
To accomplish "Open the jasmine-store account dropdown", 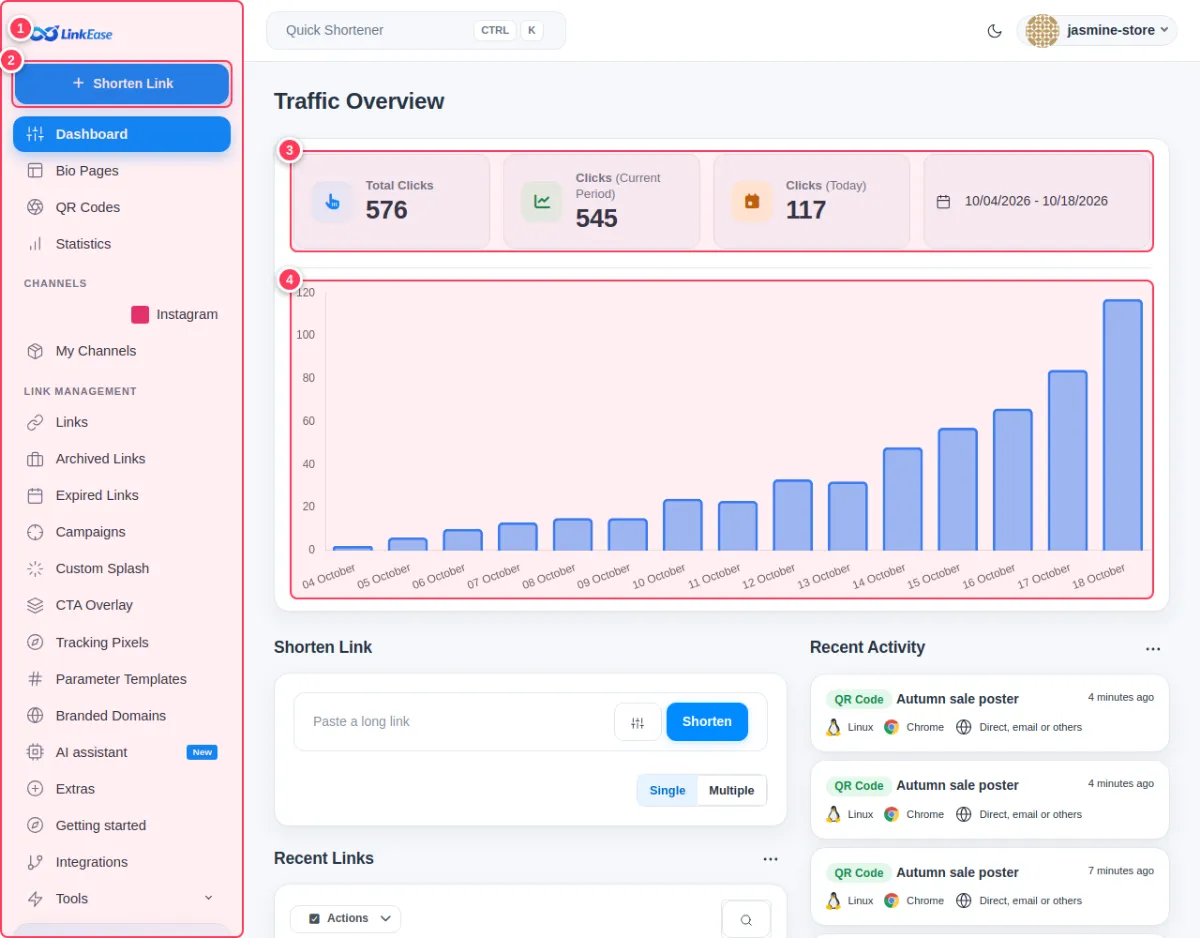I will [1097, 30].
